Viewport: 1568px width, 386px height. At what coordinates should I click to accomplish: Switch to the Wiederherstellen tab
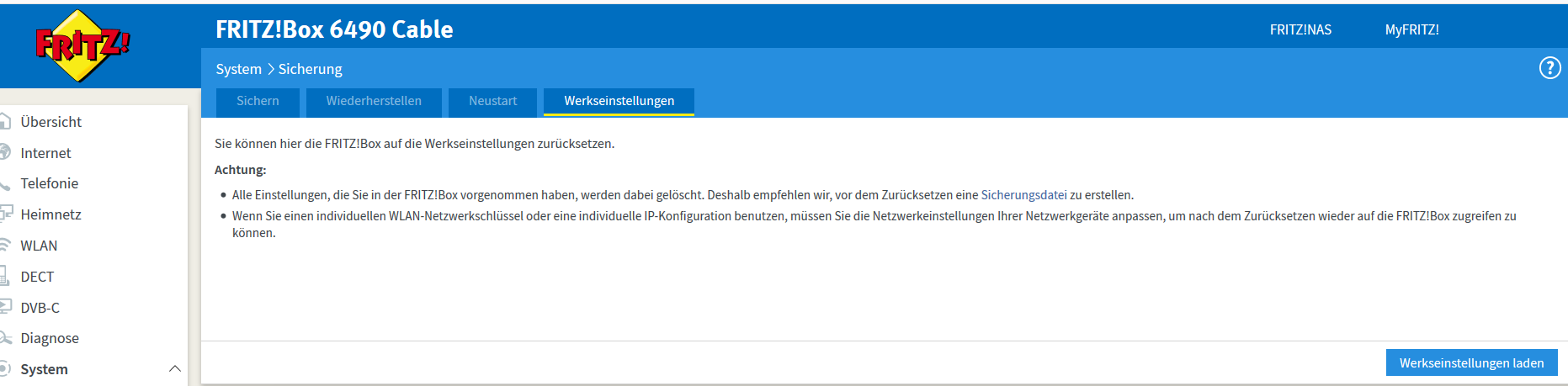pos(374,101)
